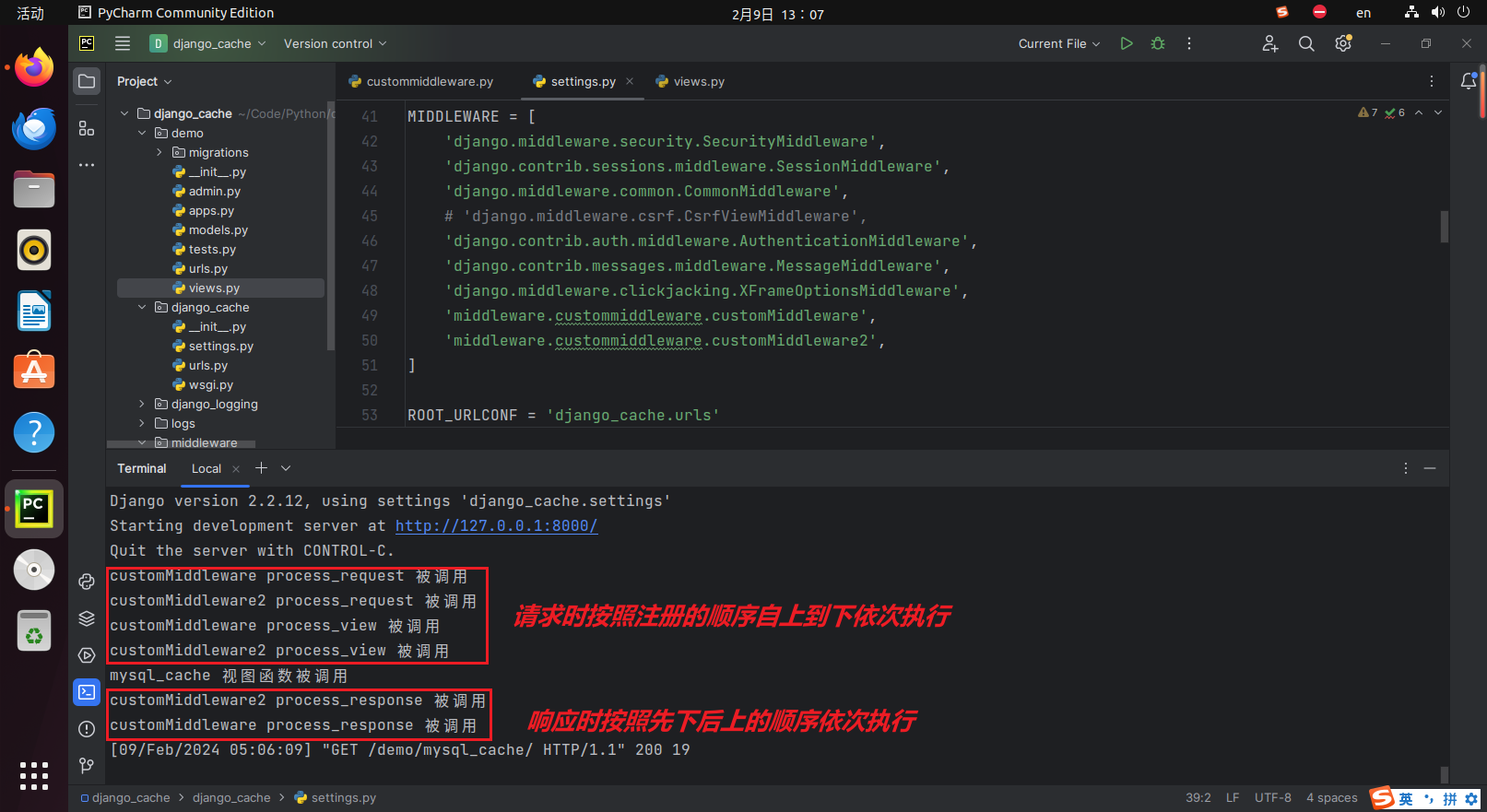1487x812 pixels.
Task: Open the Services tool window icon
Action: click(x=87, y=655)
